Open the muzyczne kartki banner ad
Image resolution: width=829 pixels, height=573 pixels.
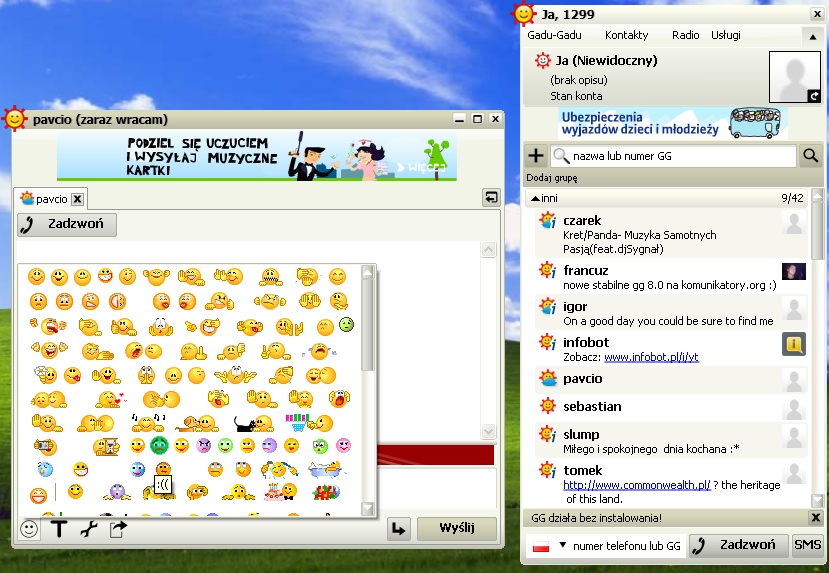click(257, 156)
